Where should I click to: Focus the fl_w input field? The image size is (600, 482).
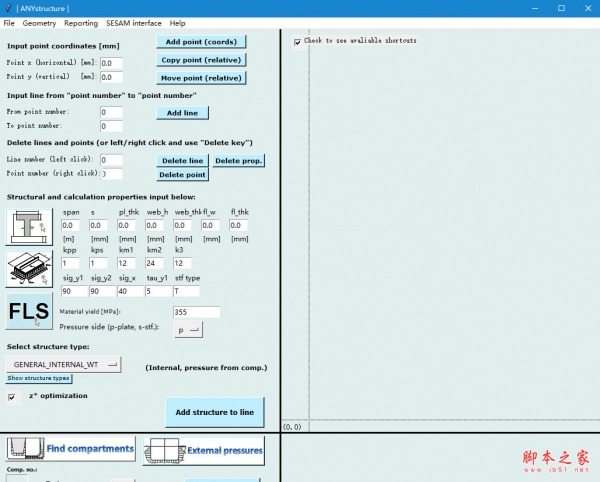click(x=210, y=225)
